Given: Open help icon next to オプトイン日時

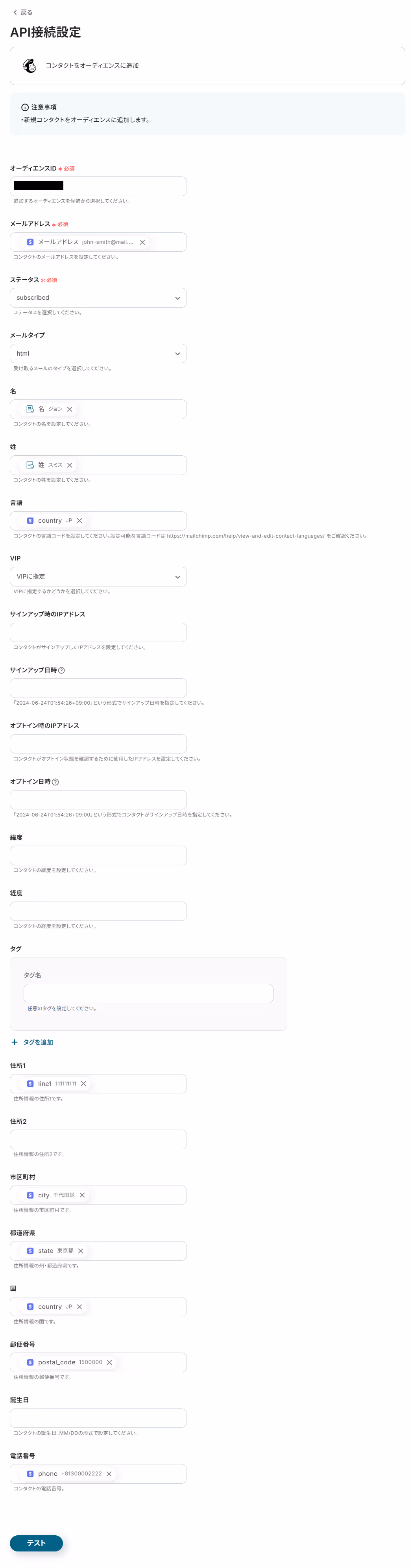Looking at the screenshot, I should [x=55, y=782].
